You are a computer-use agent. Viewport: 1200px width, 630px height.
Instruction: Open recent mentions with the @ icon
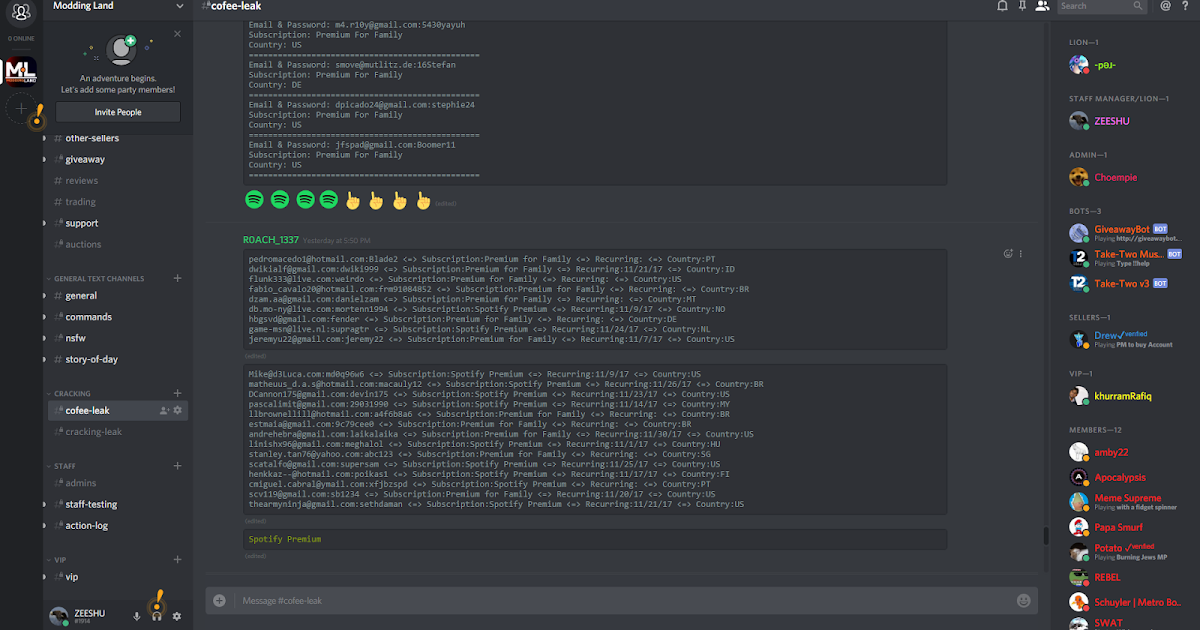[x=1165, y=6]
